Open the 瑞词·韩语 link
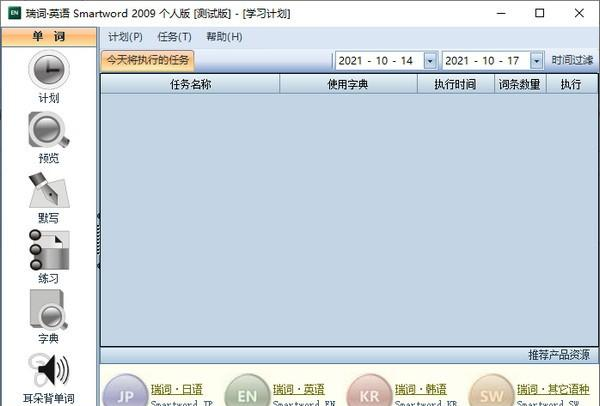Screen dimensions: 600x406 (x=421, y=390)
